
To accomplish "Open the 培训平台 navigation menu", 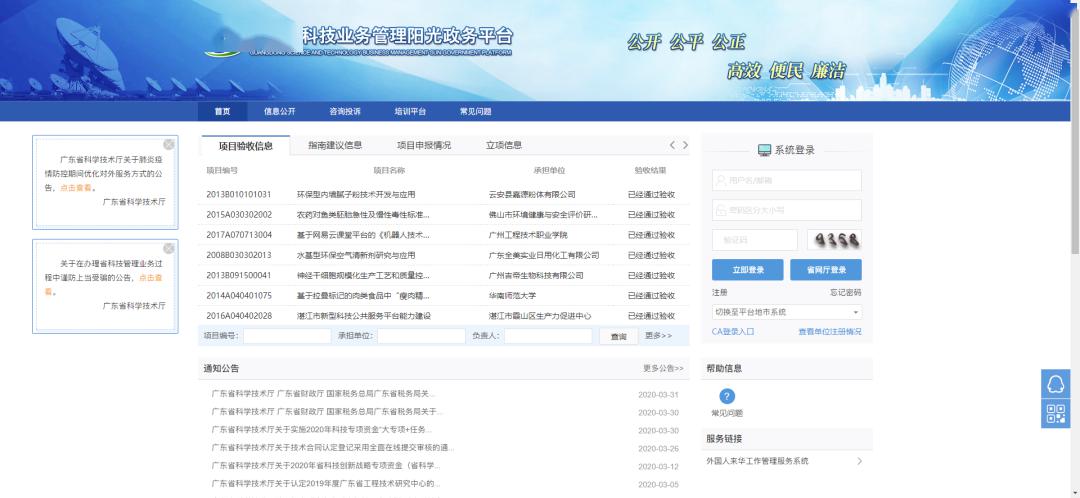I will click(410, 112).
